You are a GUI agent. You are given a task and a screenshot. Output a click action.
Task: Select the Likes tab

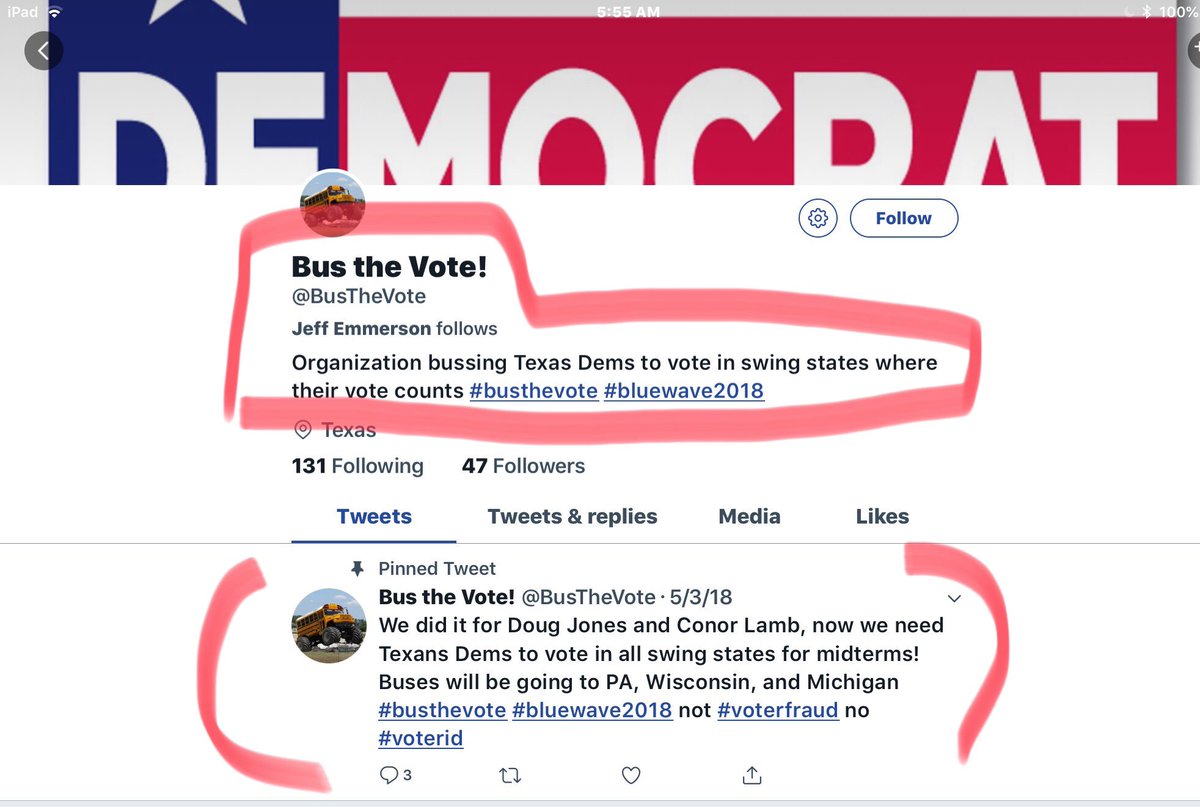coord(882,517)
